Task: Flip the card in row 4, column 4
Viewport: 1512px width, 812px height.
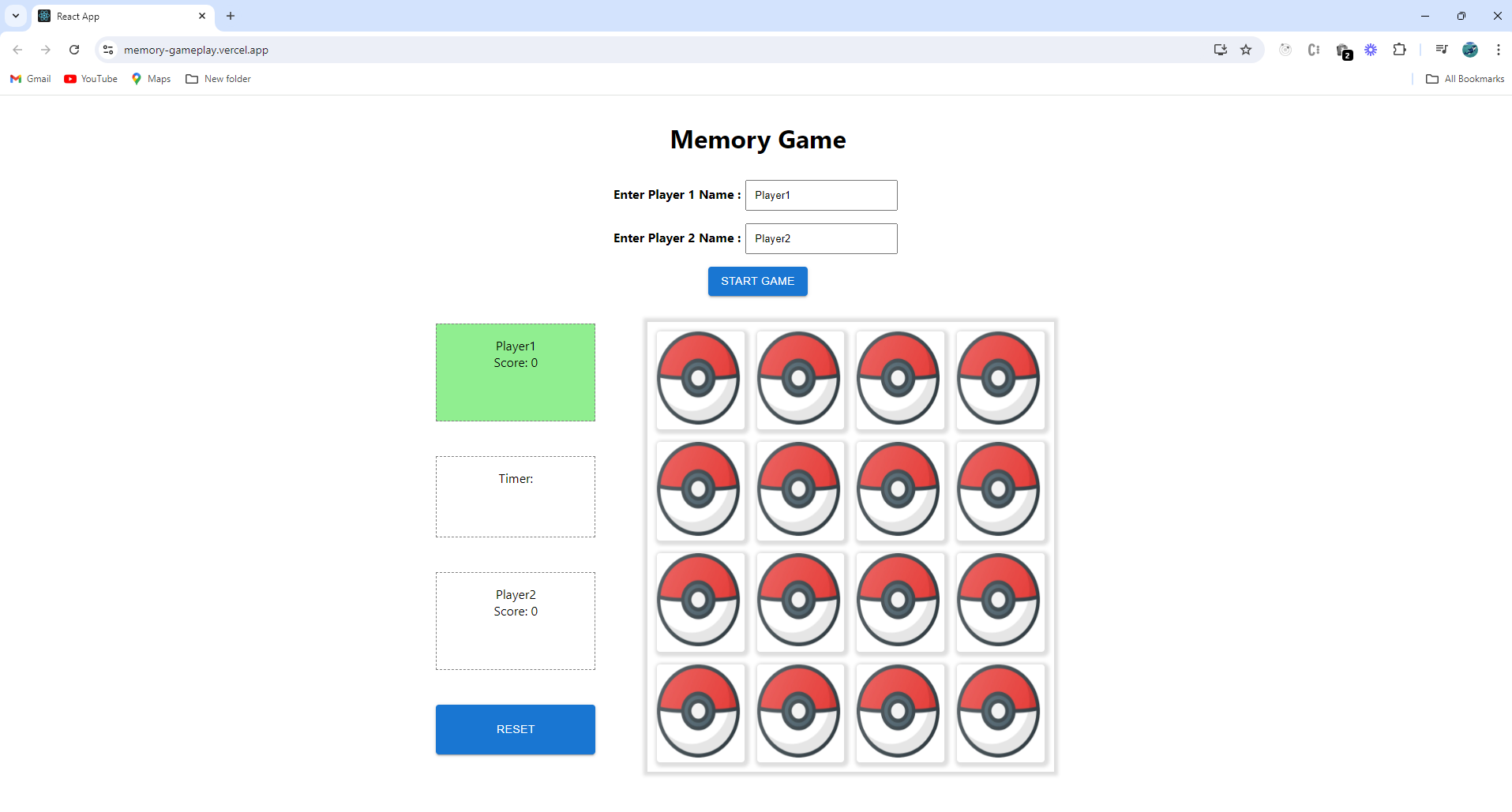Action: tap(1000, 713)
